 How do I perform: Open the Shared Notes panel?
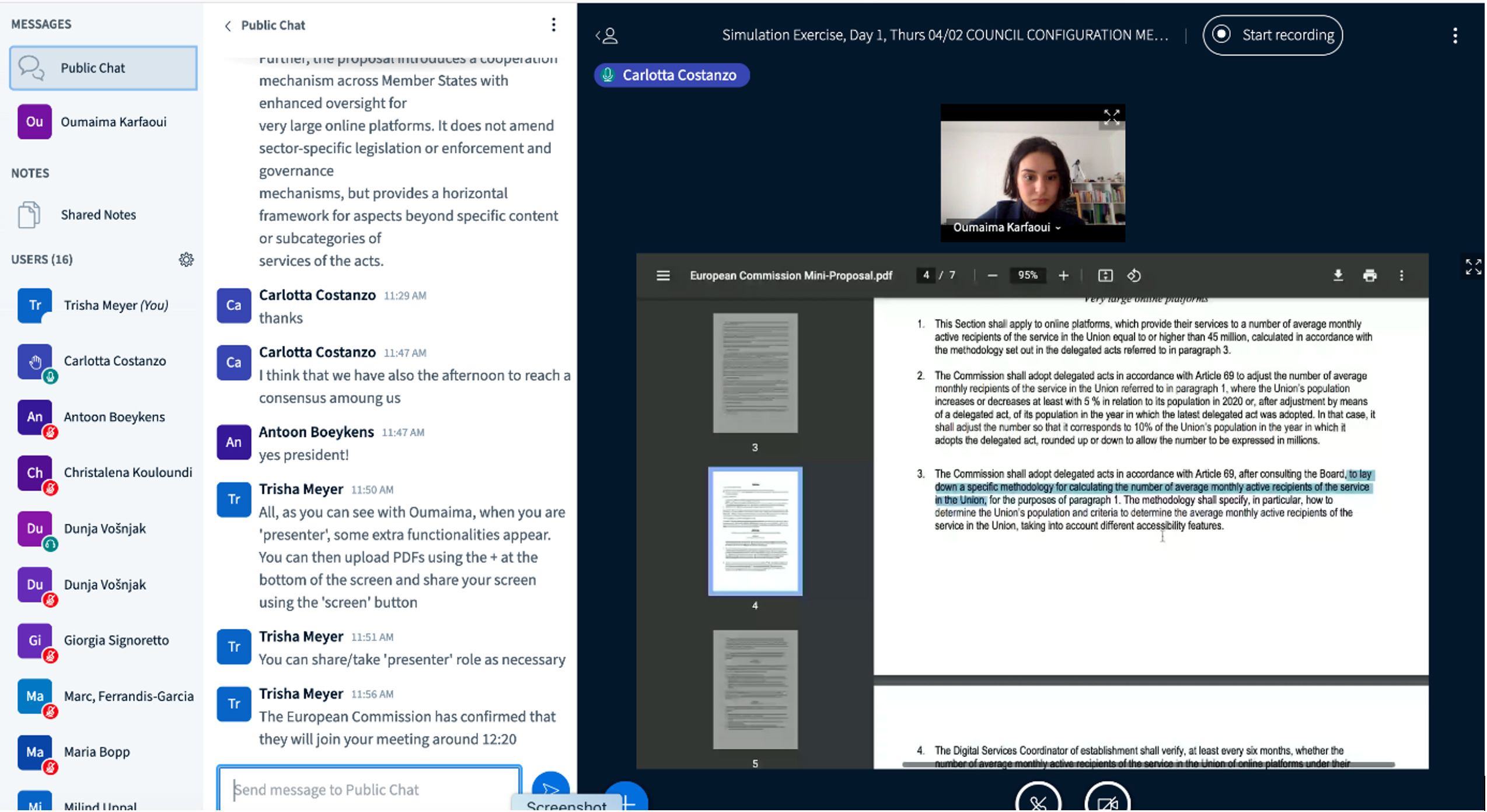tap(98, 215)
